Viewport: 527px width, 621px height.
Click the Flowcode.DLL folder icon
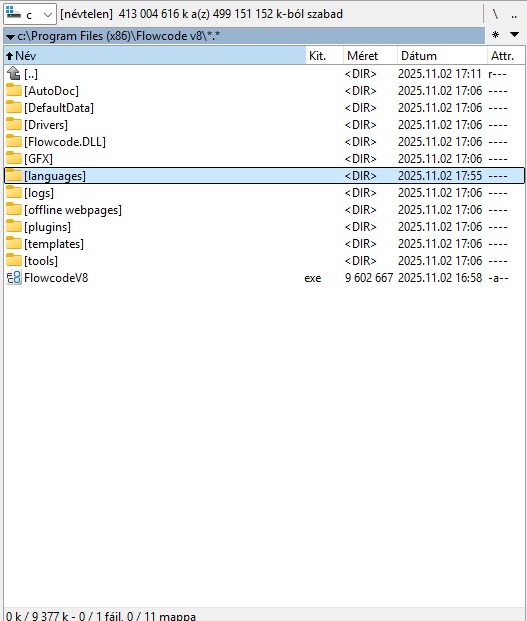(x=13, y=142)
